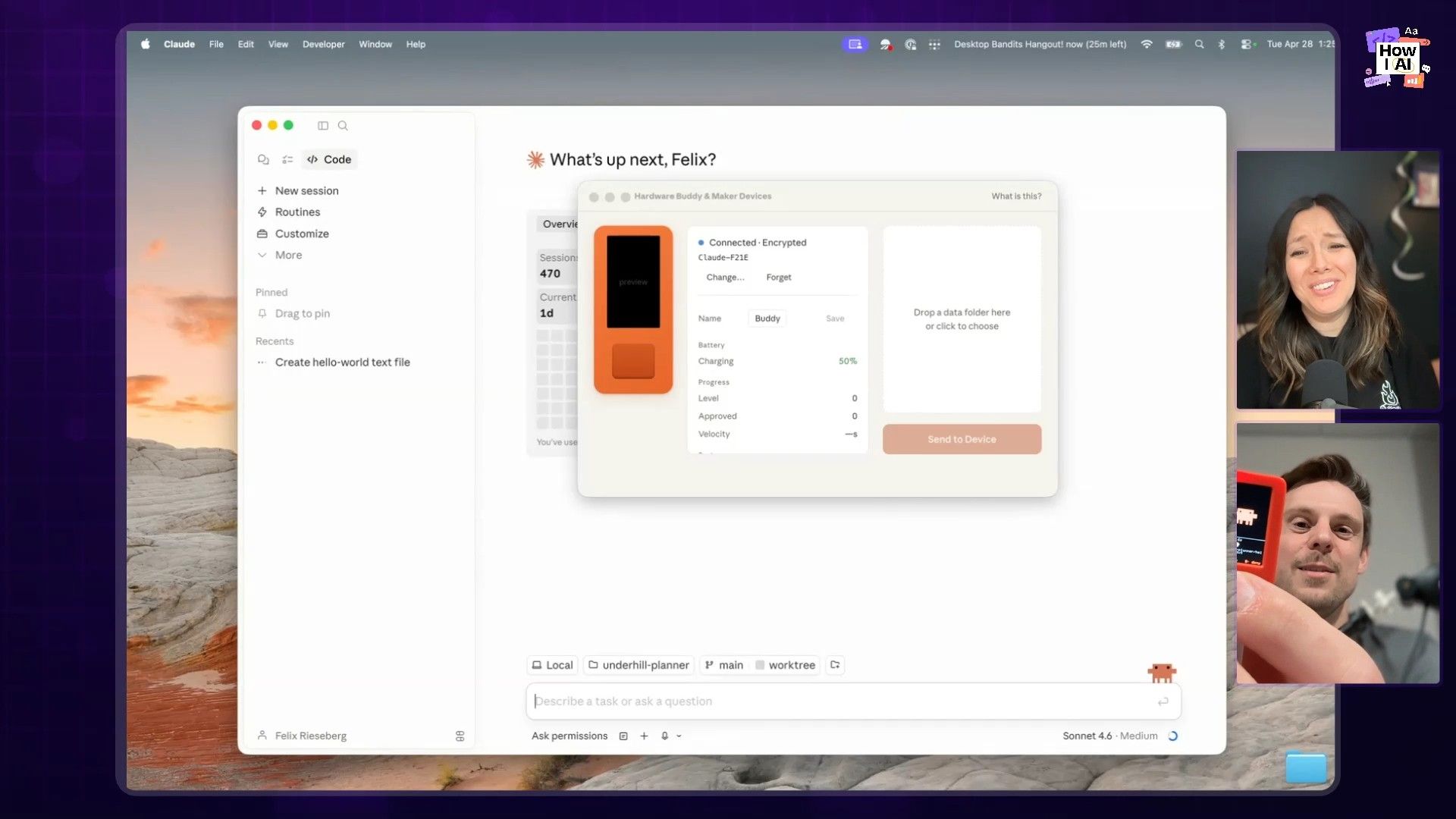This screenshot has width=1456, height=819.
Task: Click the Tue Apr 28 date in menu bar
Action: (x=1289, y=44)
